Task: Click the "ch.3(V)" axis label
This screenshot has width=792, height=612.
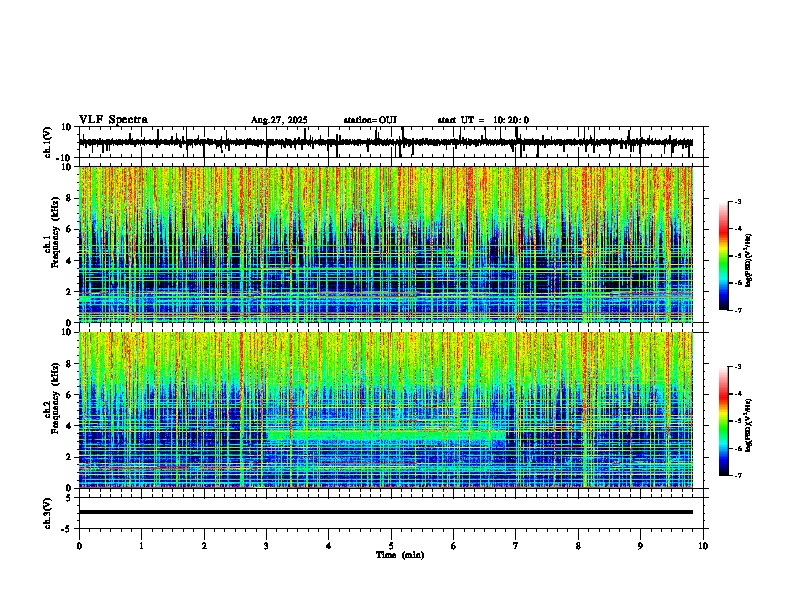Action: 47,514
